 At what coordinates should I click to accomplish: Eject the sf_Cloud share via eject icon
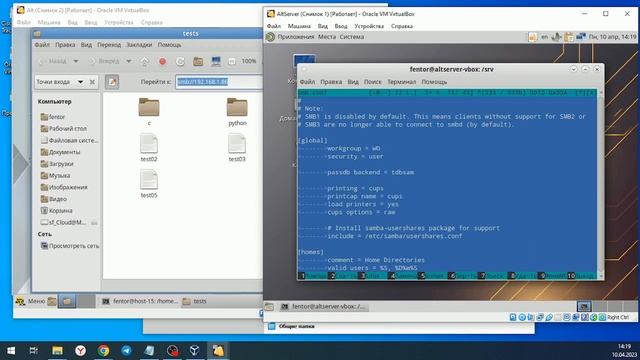[94, 223]
